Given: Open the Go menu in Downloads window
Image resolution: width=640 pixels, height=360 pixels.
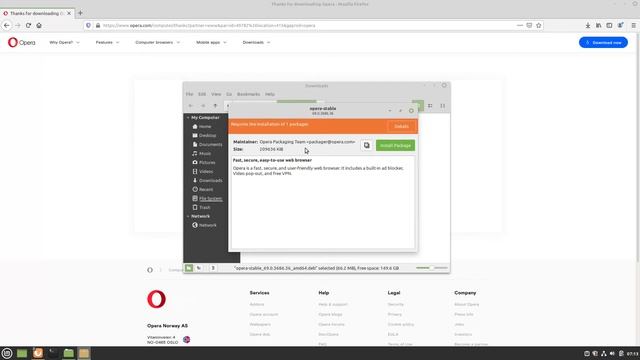Looking at the screenshot, I should click(229, 94).
